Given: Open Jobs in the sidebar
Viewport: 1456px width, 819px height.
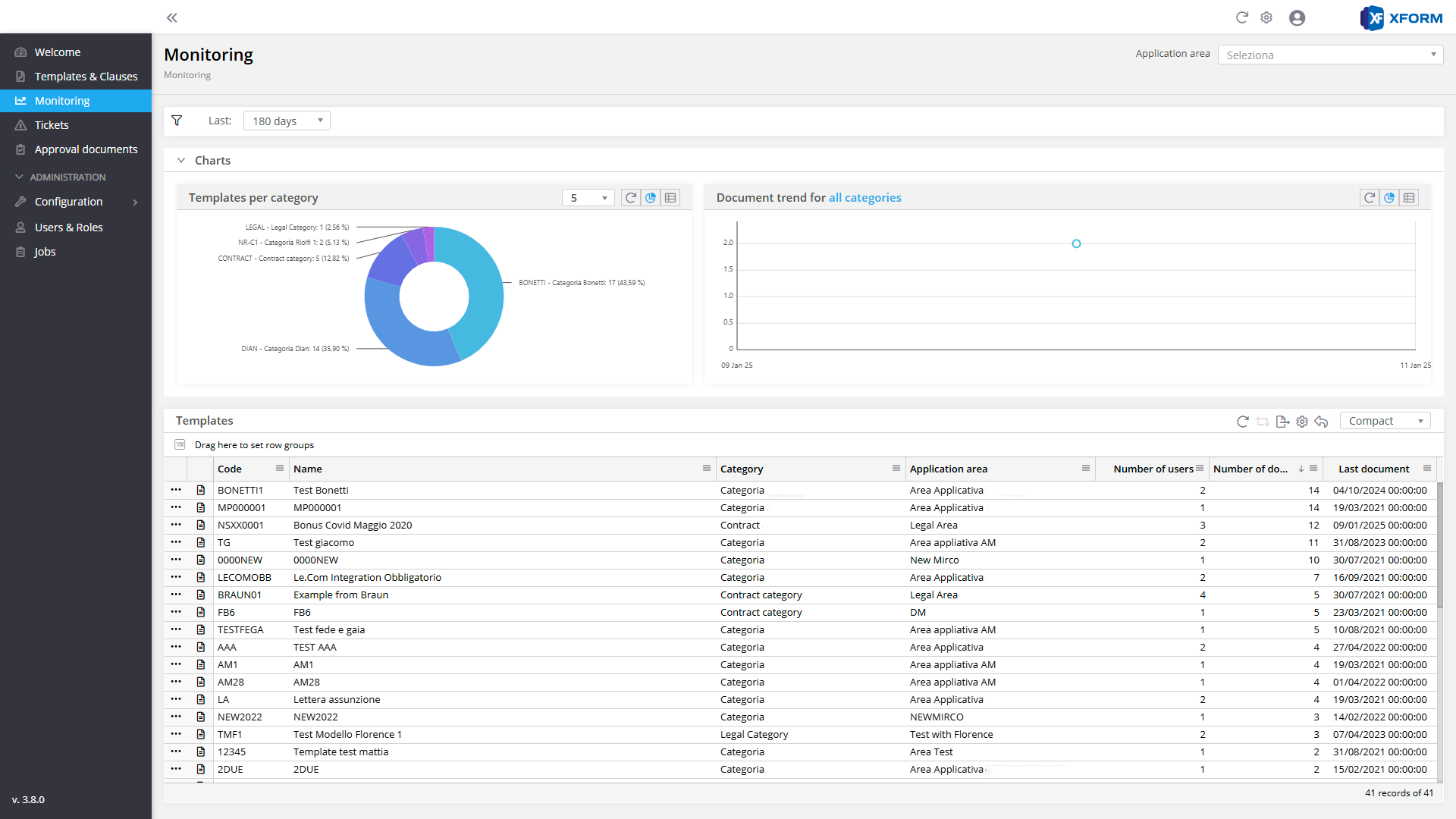Looking at the screenshot, I should (x=76, y=251).
